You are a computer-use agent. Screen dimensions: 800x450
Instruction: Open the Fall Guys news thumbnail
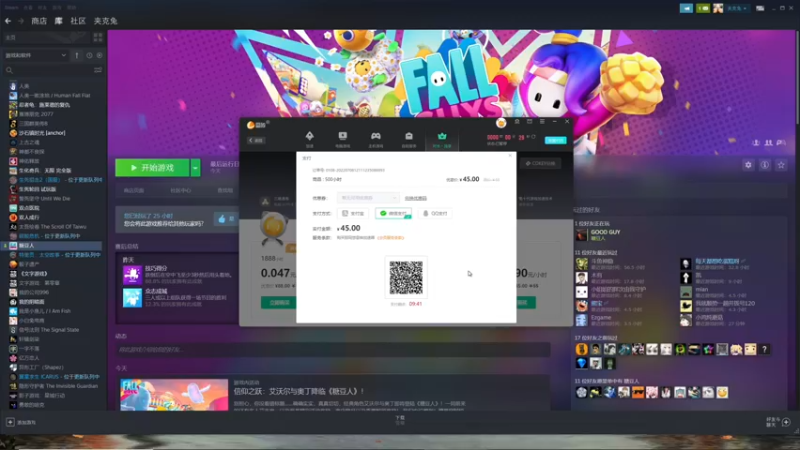174,394
